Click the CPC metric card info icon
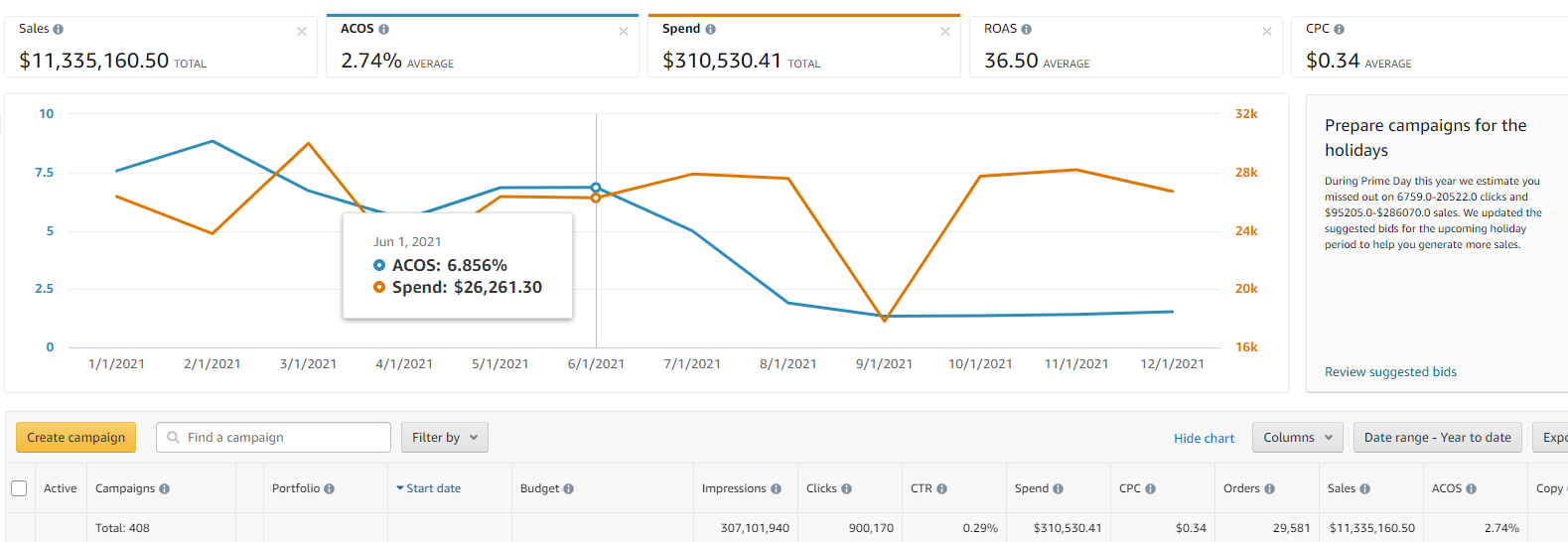 coord(1339,30)
